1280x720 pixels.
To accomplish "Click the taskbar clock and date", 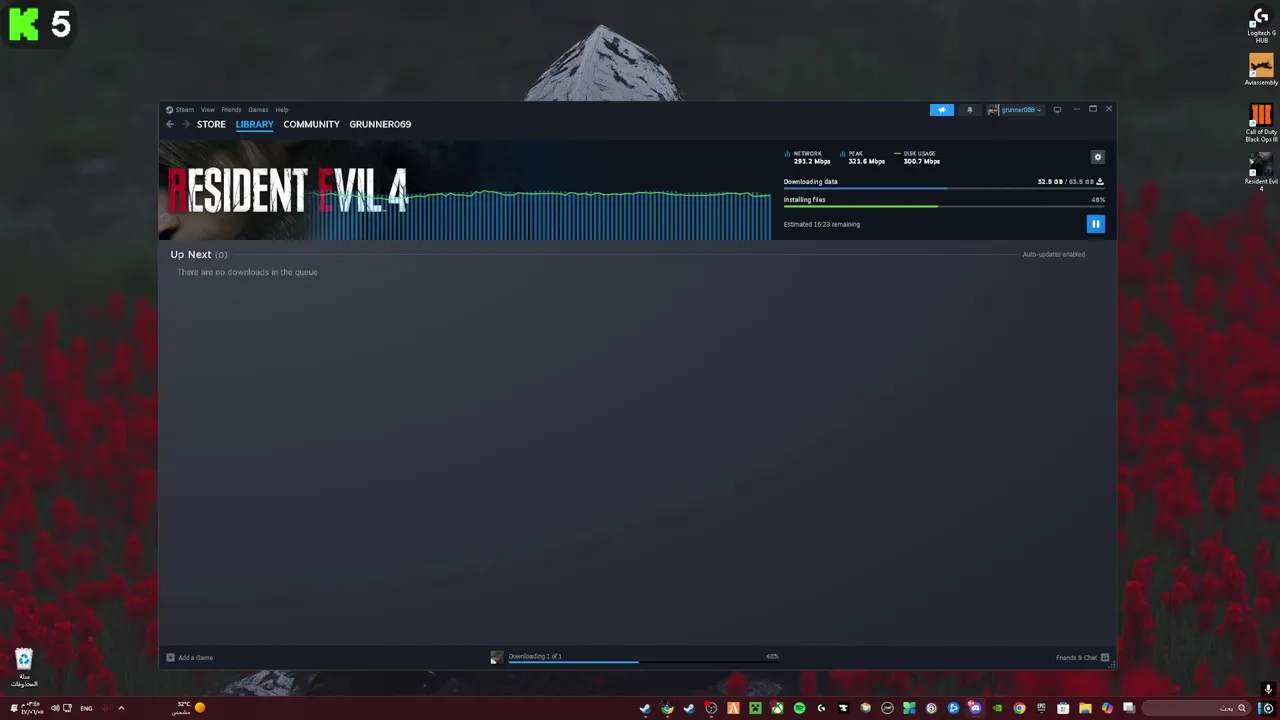I will 31,708.
